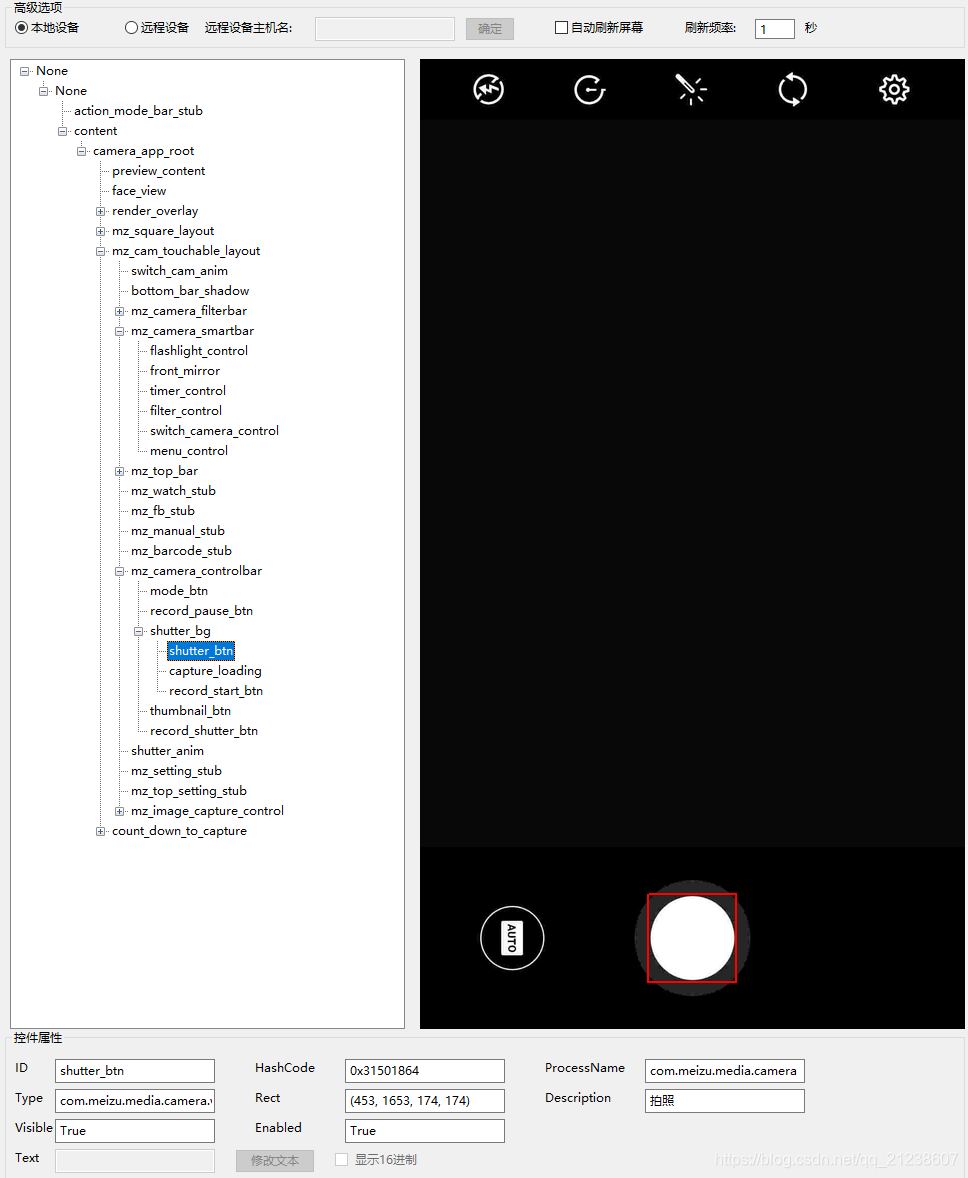Tap the filter magic wand icon
The height and width of the screenshot is (1178, 968).
click(691, 89)
